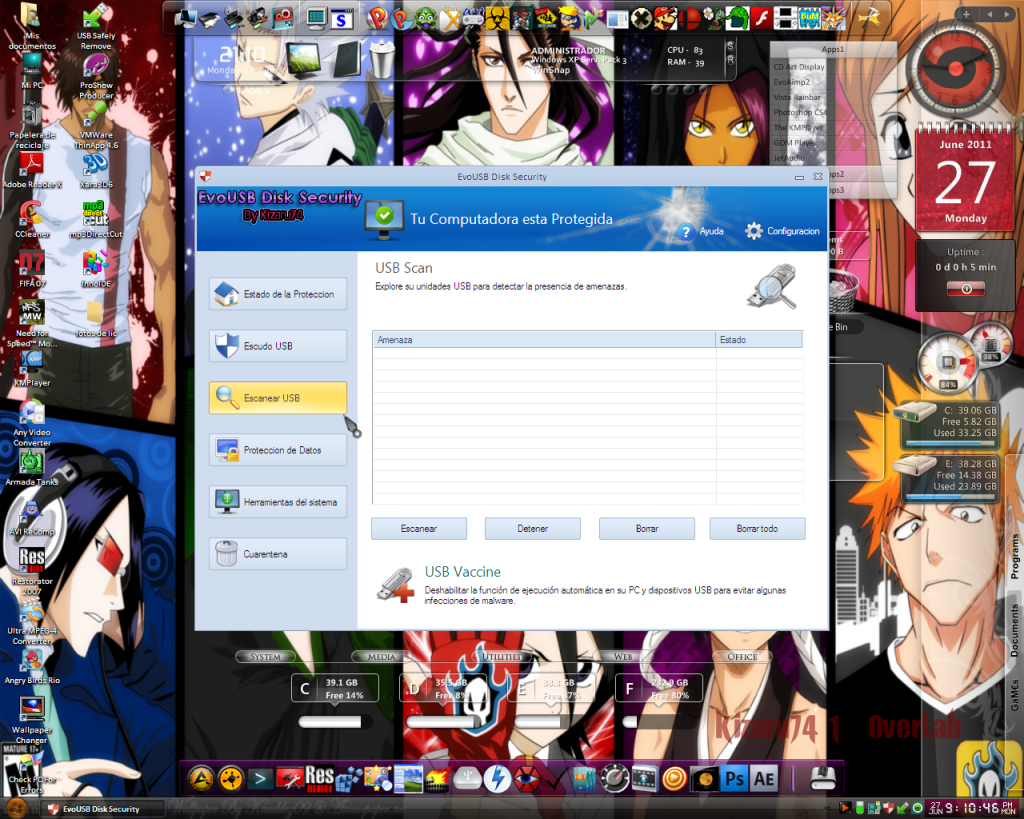Open Proteccion de Datos panel
This screenshot has height=819, width=1024.
coord(278,450)
